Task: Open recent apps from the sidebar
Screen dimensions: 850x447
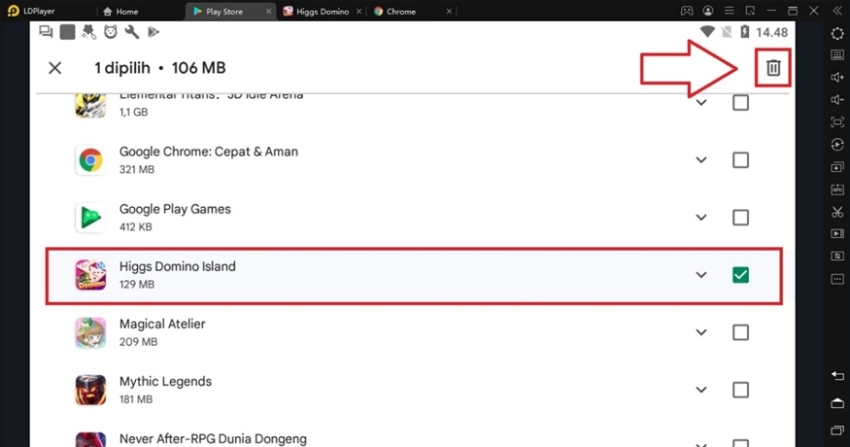Action: point(837,430)
